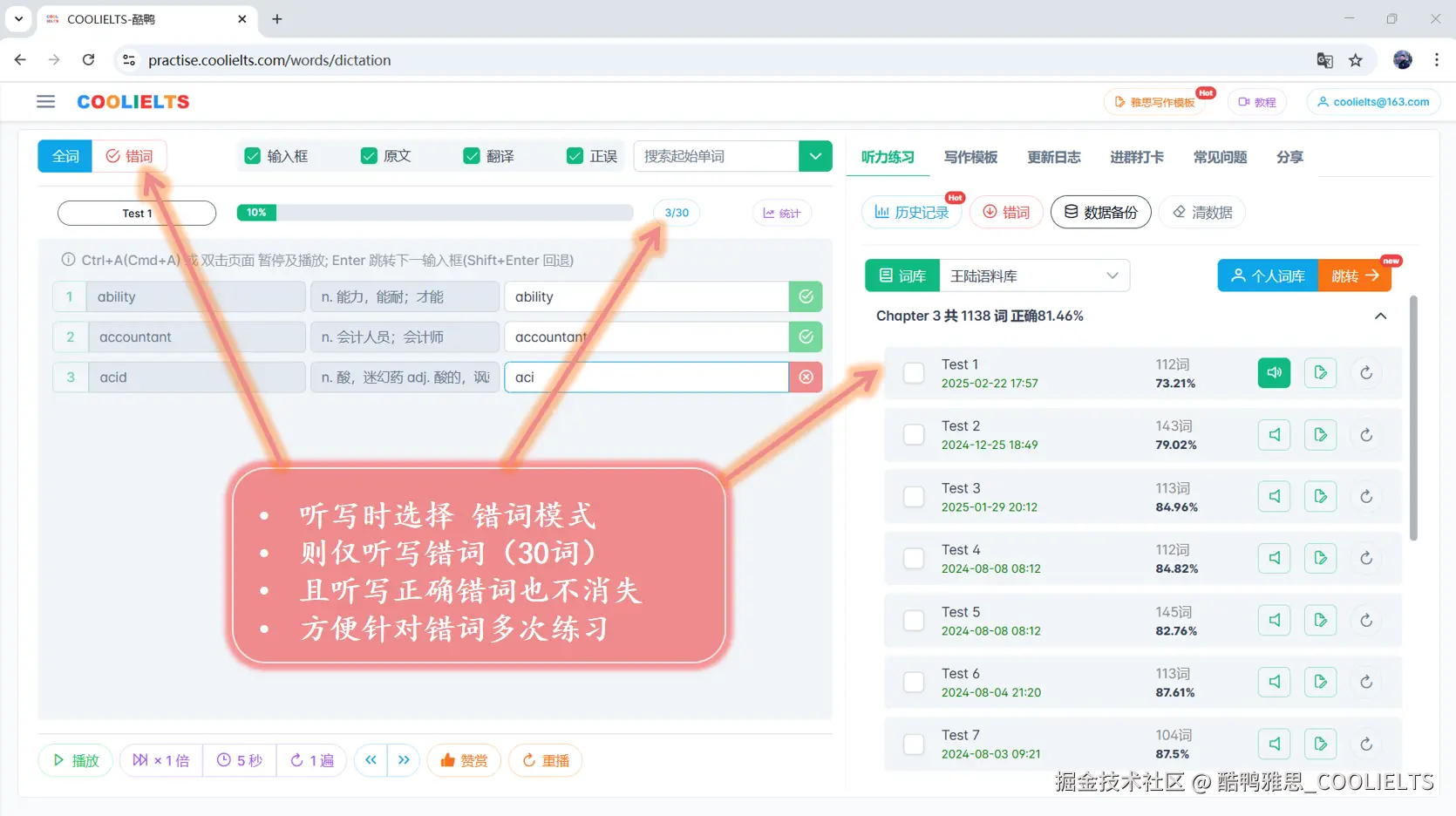Viewport: 1456px width, 816px height.
Task: Open Test 2 dictation page icon
Action: click(x=1321, y=434)
